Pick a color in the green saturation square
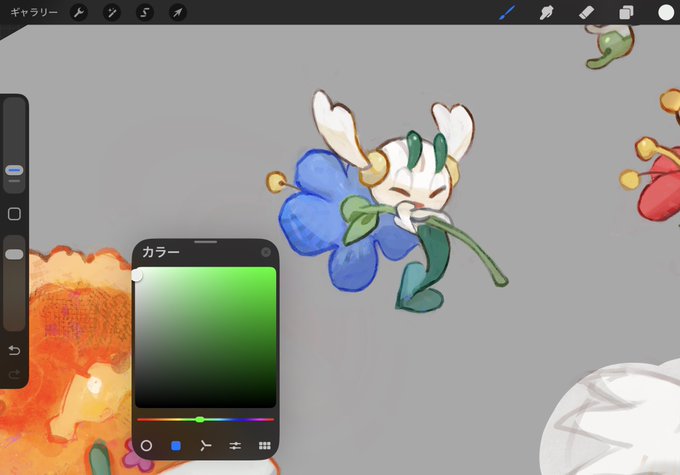The image size is (680, 475). (x=206, y=337)
